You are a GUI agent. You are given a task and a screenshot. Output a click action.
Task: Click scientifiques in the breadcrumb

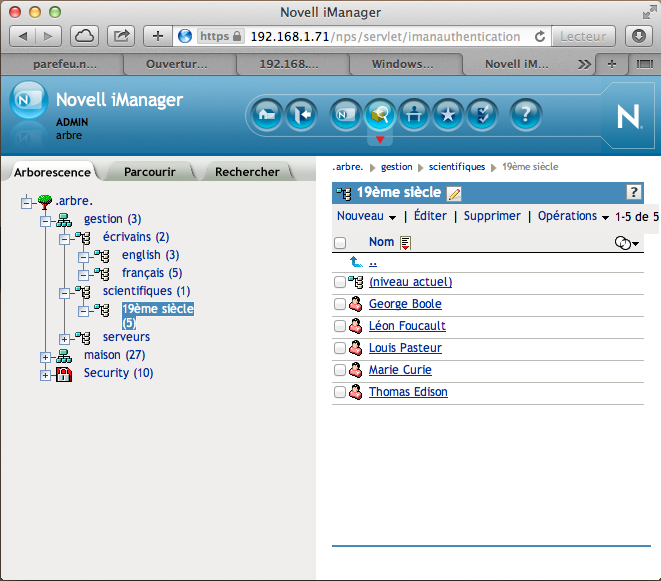click(457, 167)
